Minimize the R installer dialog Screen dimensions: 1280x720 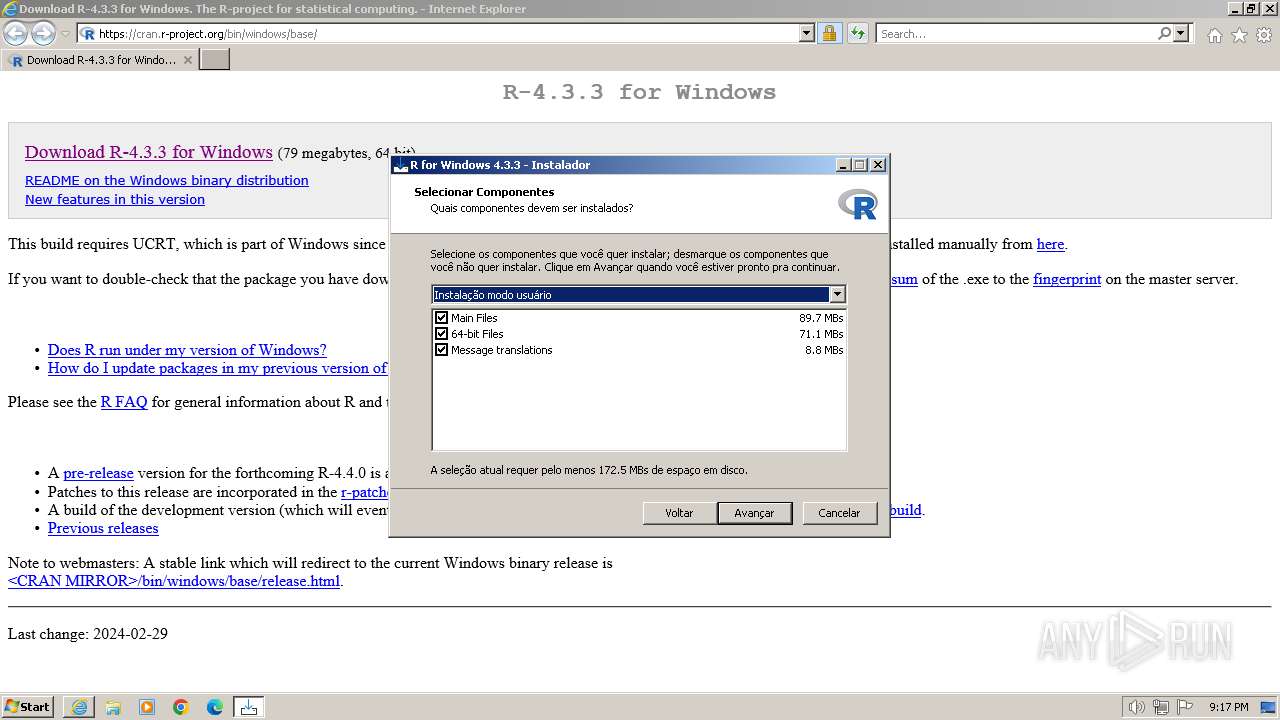click(843, 165)
